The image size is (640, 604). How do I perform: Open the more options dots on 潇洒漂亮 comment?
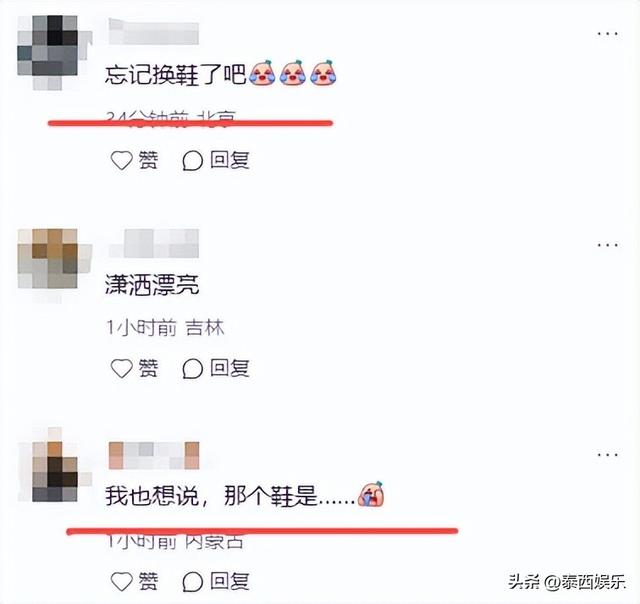pos(607,245)
